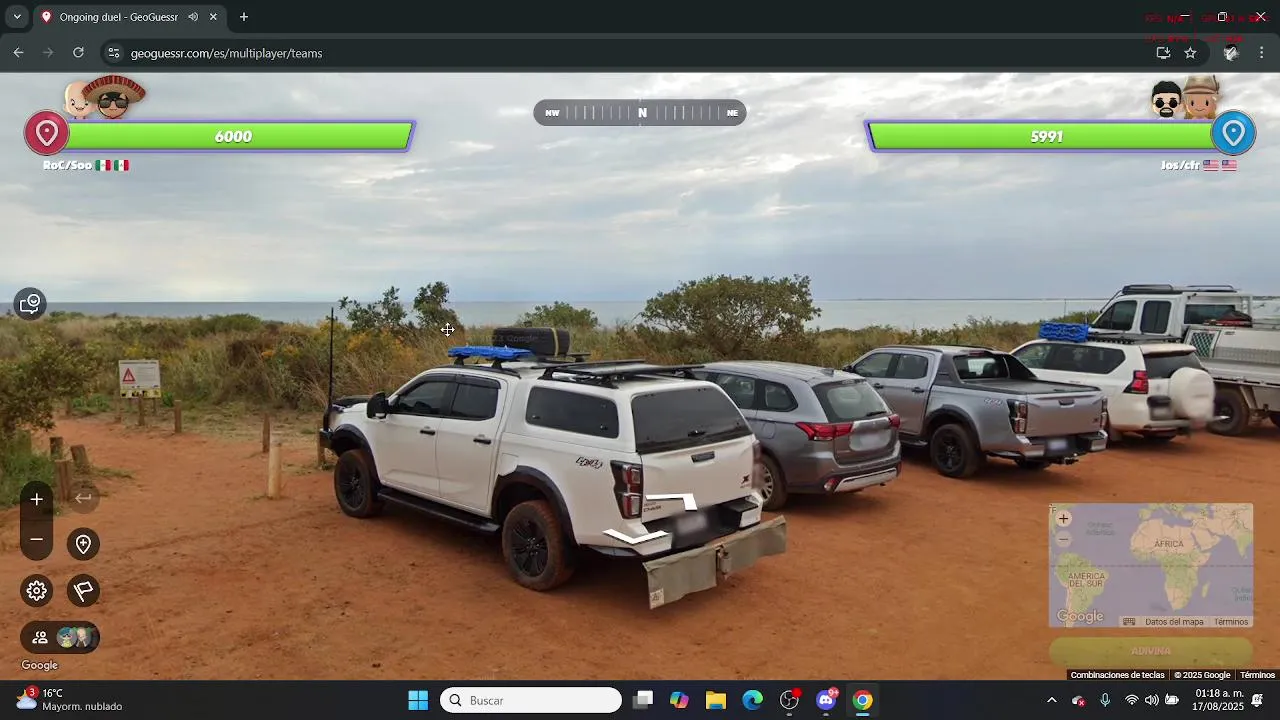Open Chrome three-dot menu
1280x720 pixels.
(1261, 53)
